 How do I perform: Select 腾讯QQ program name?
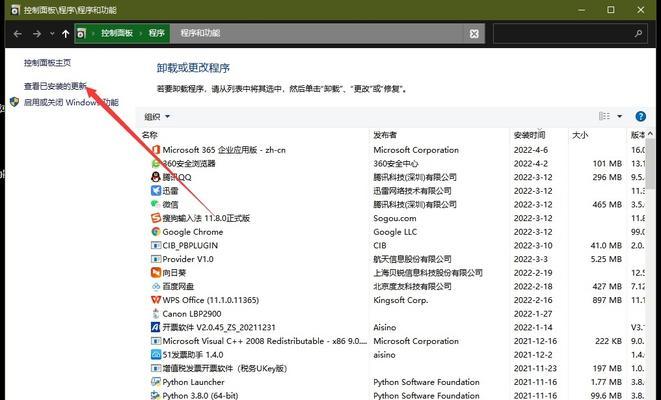pyautogui.click(x=177, y=177)
